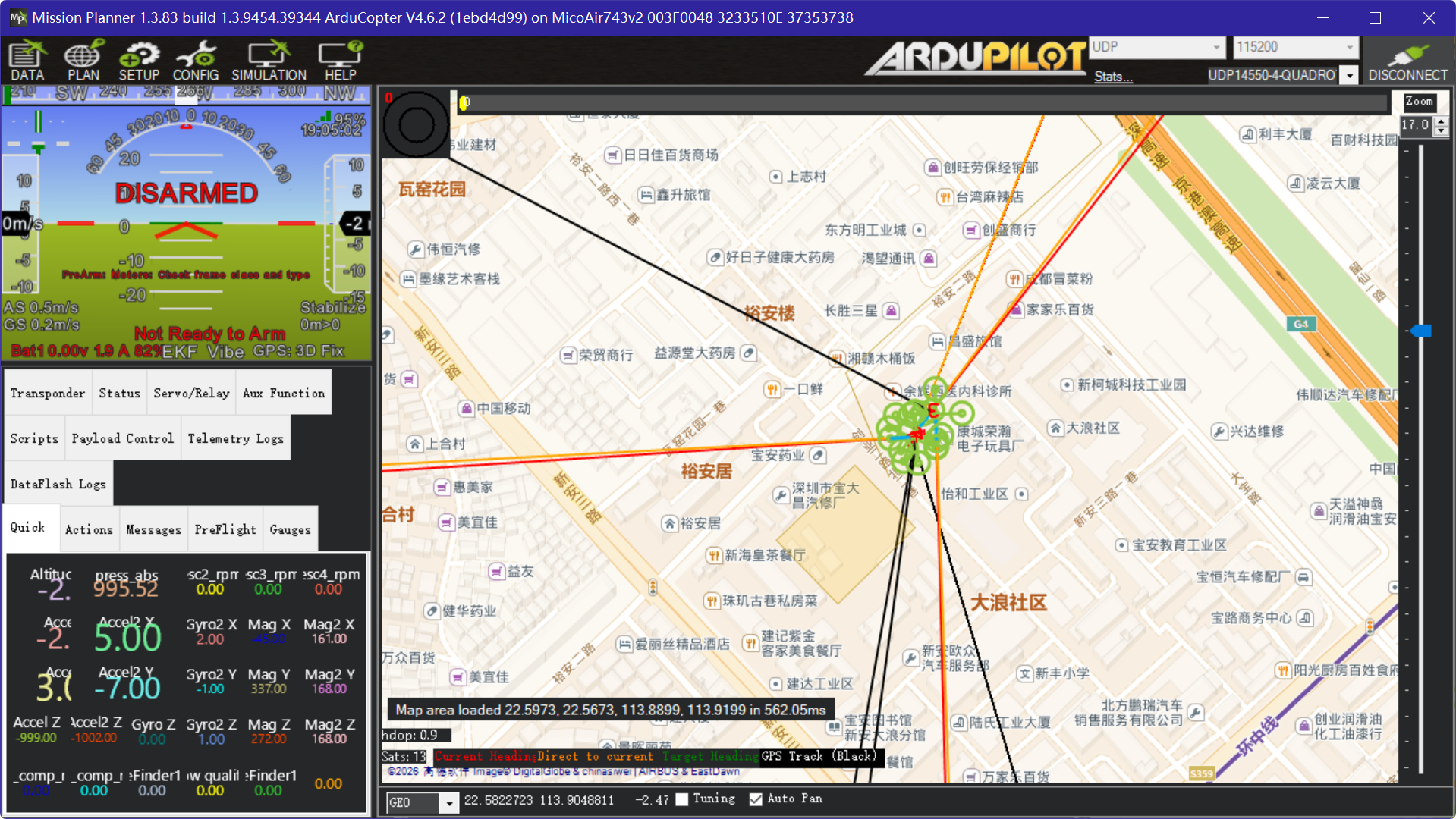Click the Sats: 13 map label
The height and width of the screenshot is (819, 1456).
[x=404, y=756]
